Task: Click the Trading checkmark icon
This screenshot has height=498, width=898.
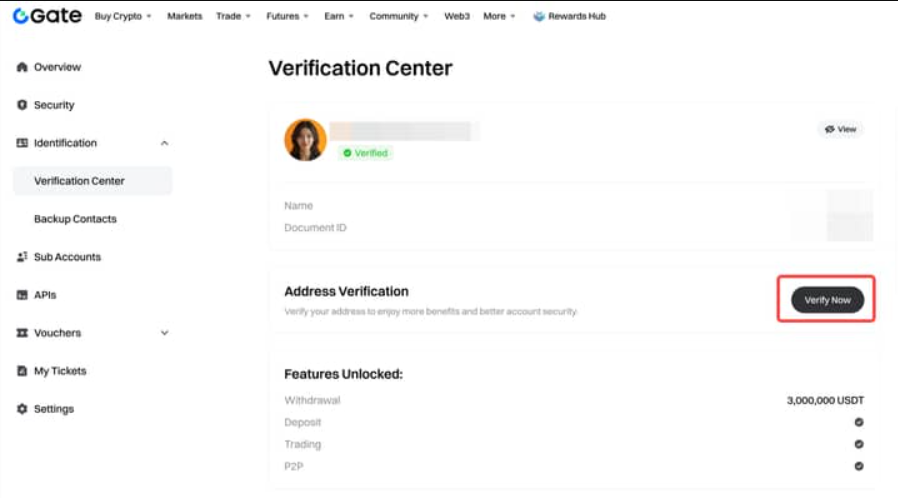Action: pos(858,444)
